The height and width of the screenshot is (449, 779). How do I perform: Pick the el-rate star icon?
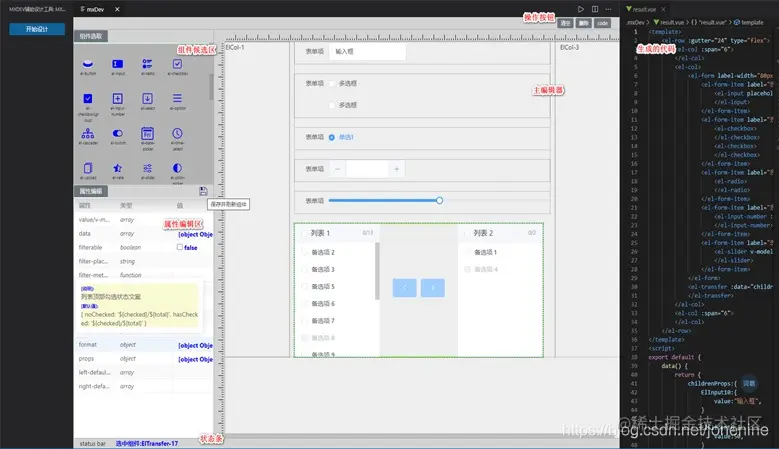118,168
